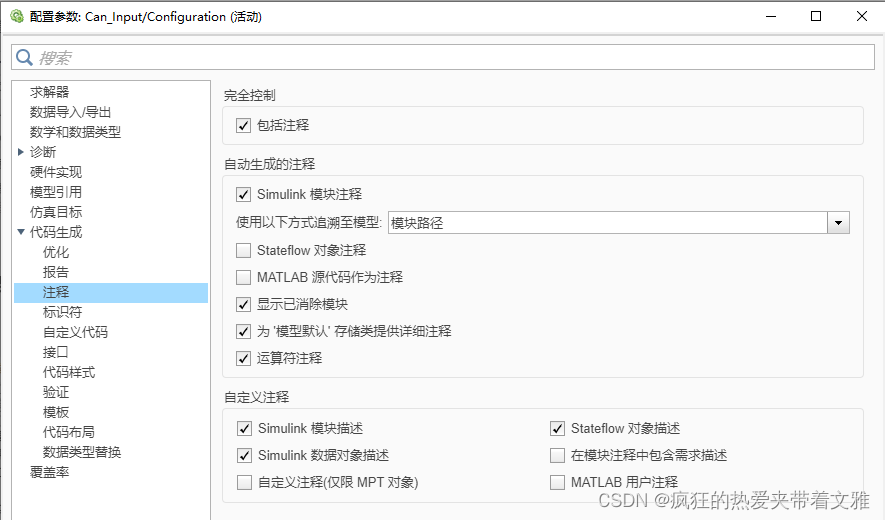Toggle the 包括注释 checkbox
The width and height of the screenshot is (885, 520).
243,126
